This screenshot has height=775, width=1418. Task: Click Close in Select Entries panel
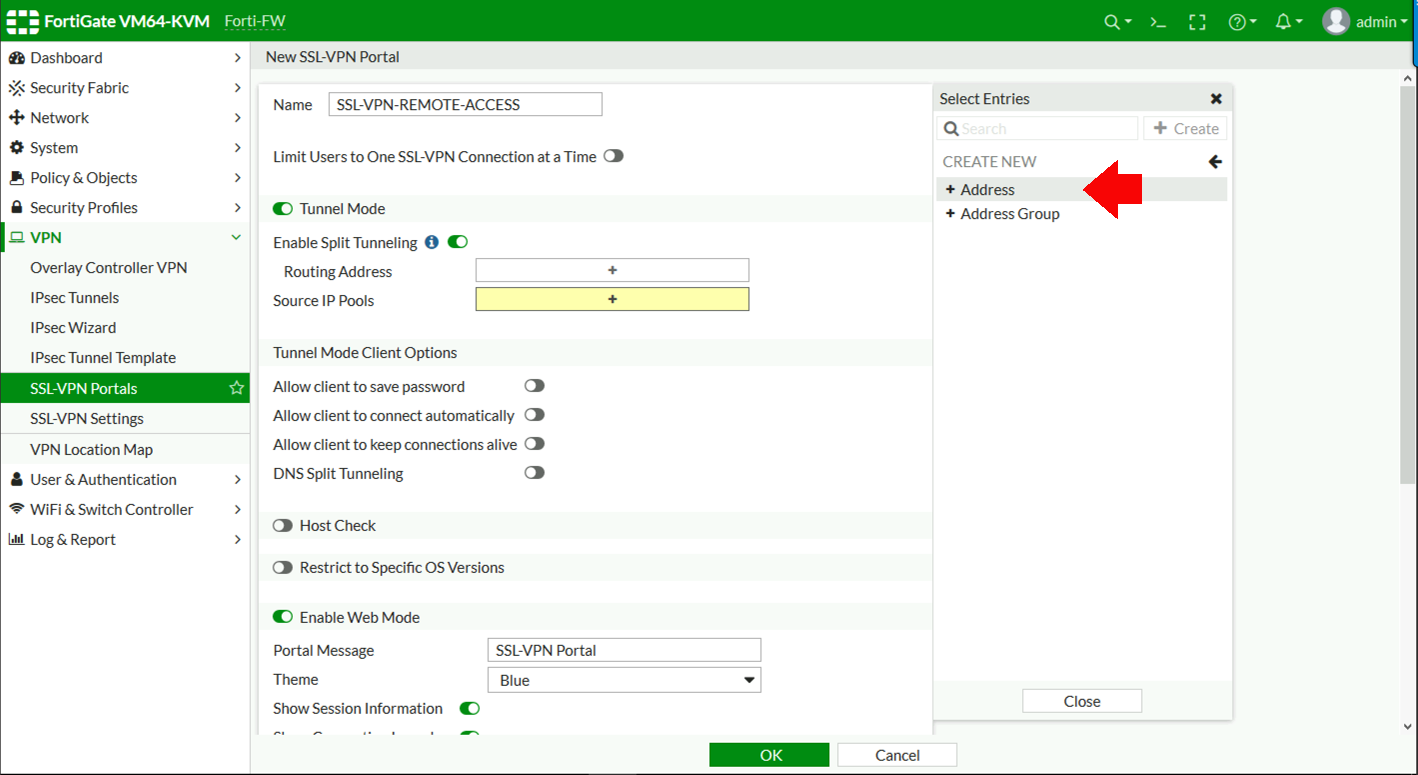point(1082,701)
